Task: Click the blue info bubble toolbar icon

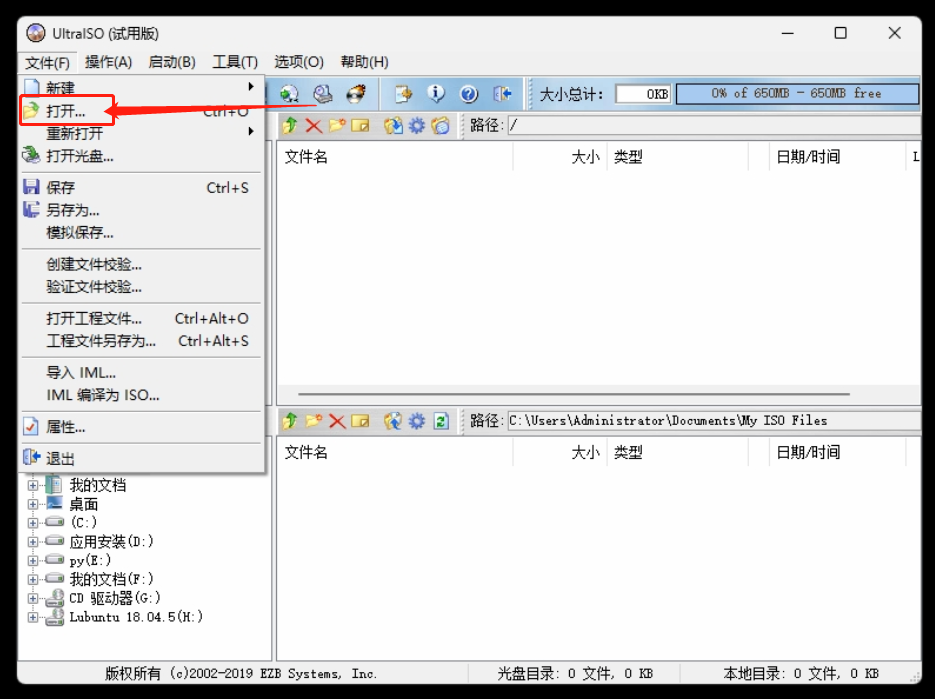Action: [x=436, y=94]
